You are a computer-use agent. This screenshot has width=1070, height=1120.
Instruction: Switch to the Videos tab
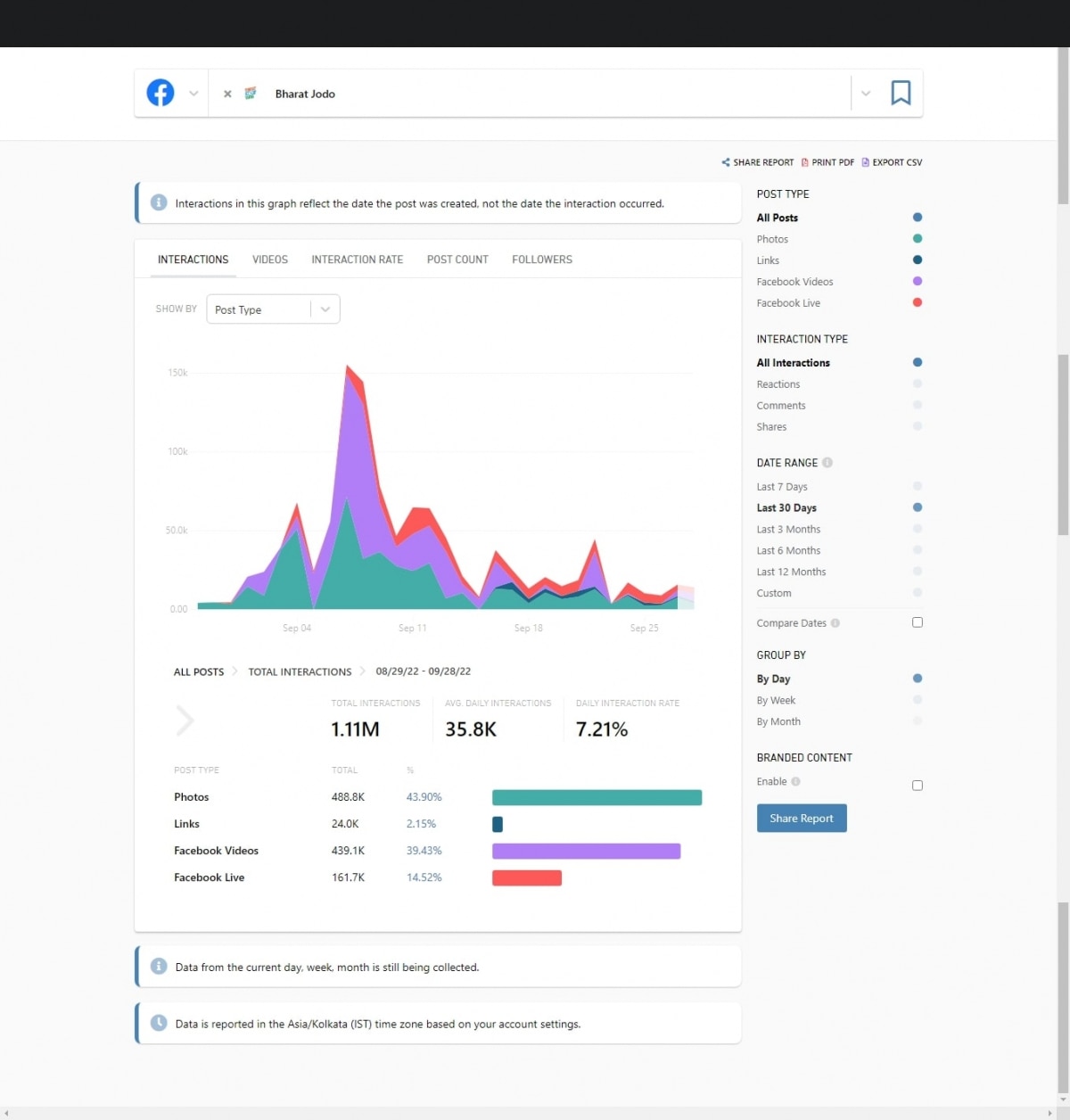[x=269, y=259]
